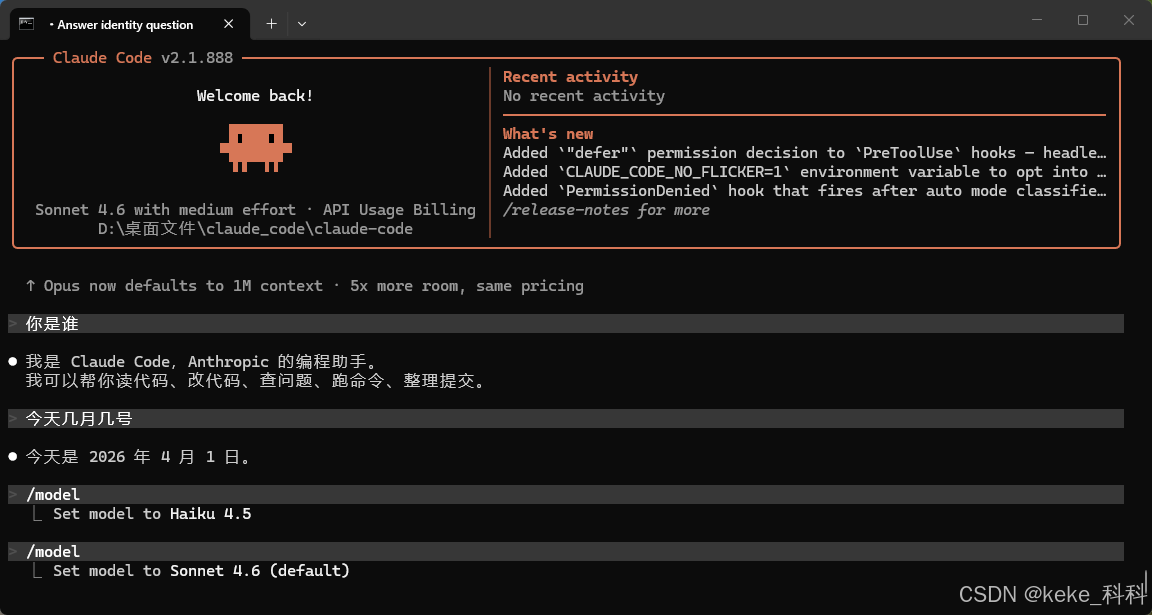Maximize the terminal window
Viewport: 1152px width, 615px height.
point(1083,21)
